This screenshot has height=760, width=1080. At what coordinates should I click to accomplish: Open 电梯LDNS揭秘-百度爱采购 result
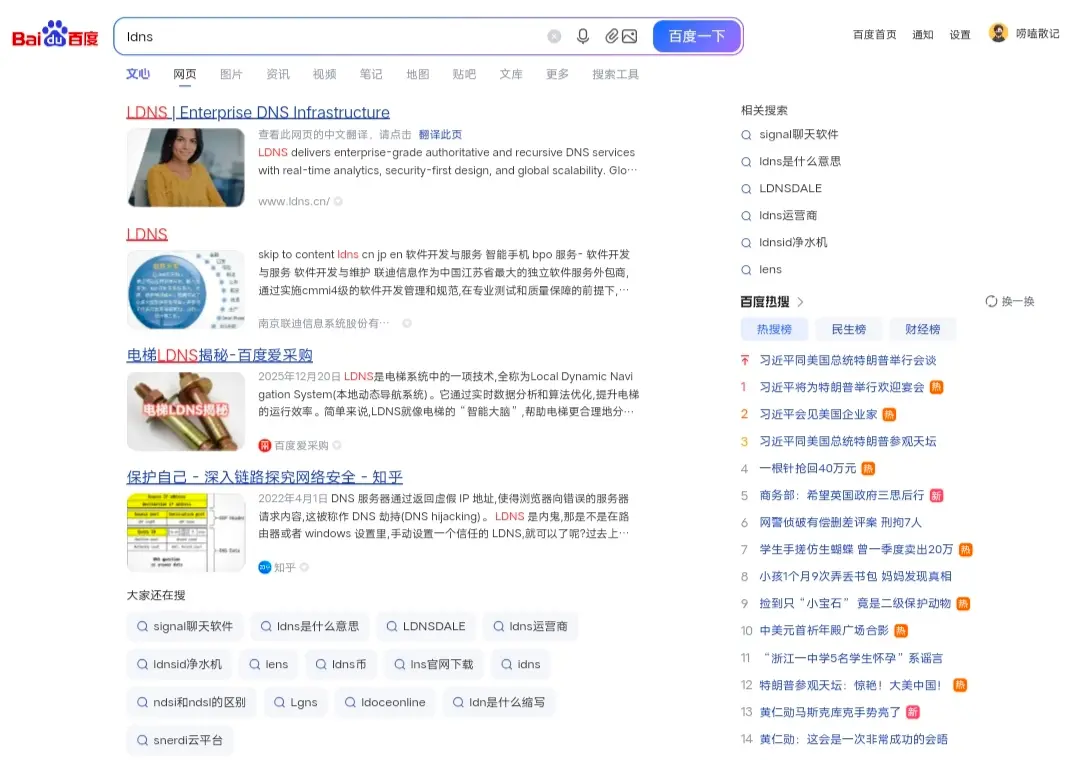tap(219, 356)
